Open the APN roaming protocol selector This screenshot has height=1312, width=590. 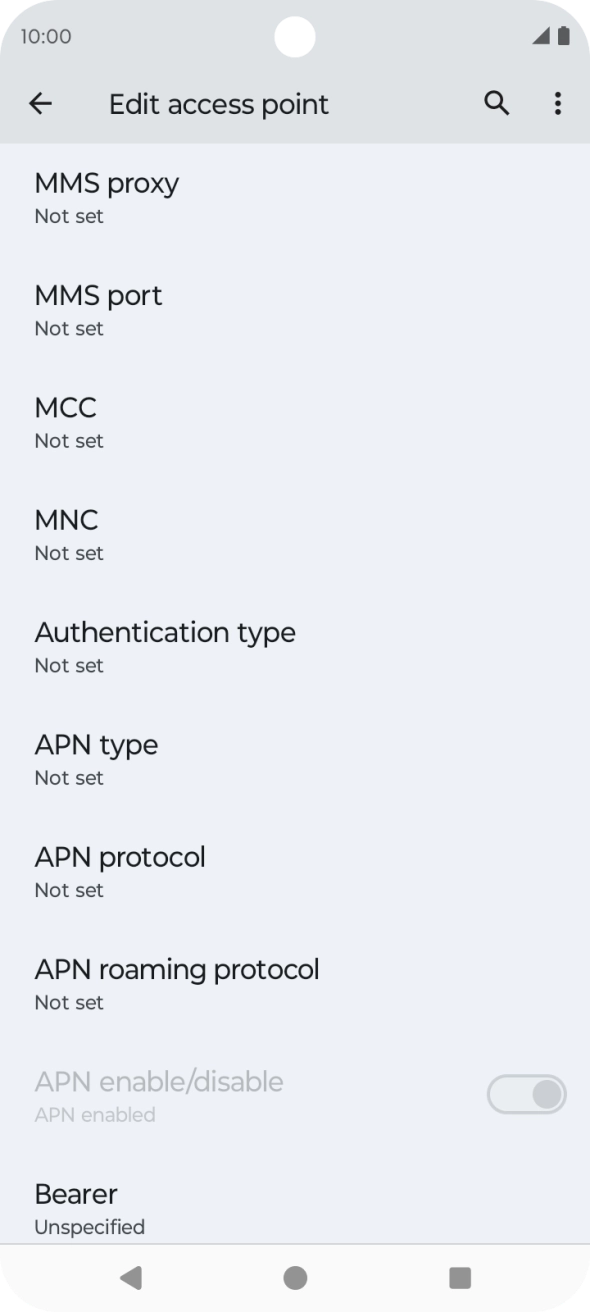coord(295,983)
